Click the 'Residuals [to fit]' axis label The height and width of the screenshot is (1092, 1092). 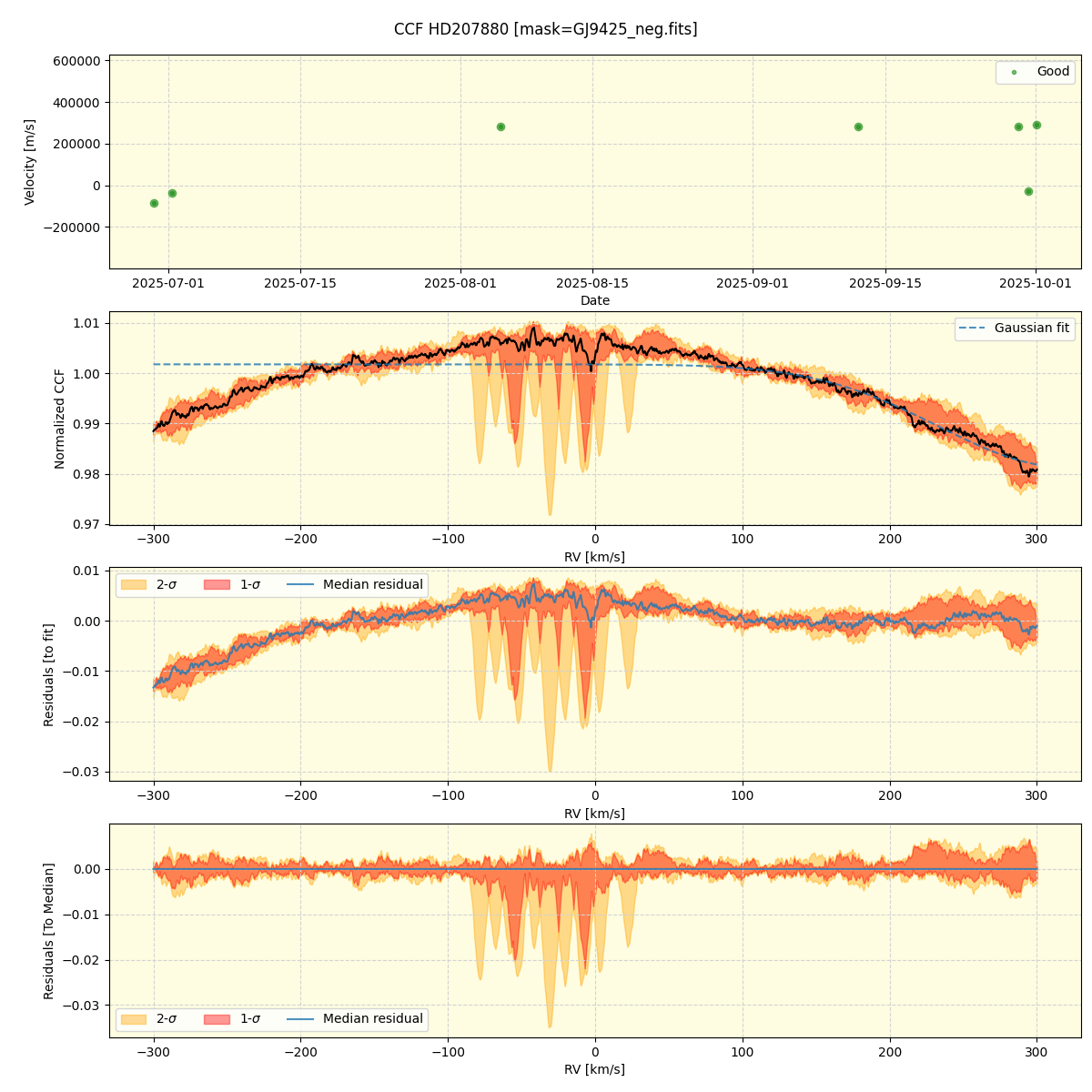tap(49, 674)
